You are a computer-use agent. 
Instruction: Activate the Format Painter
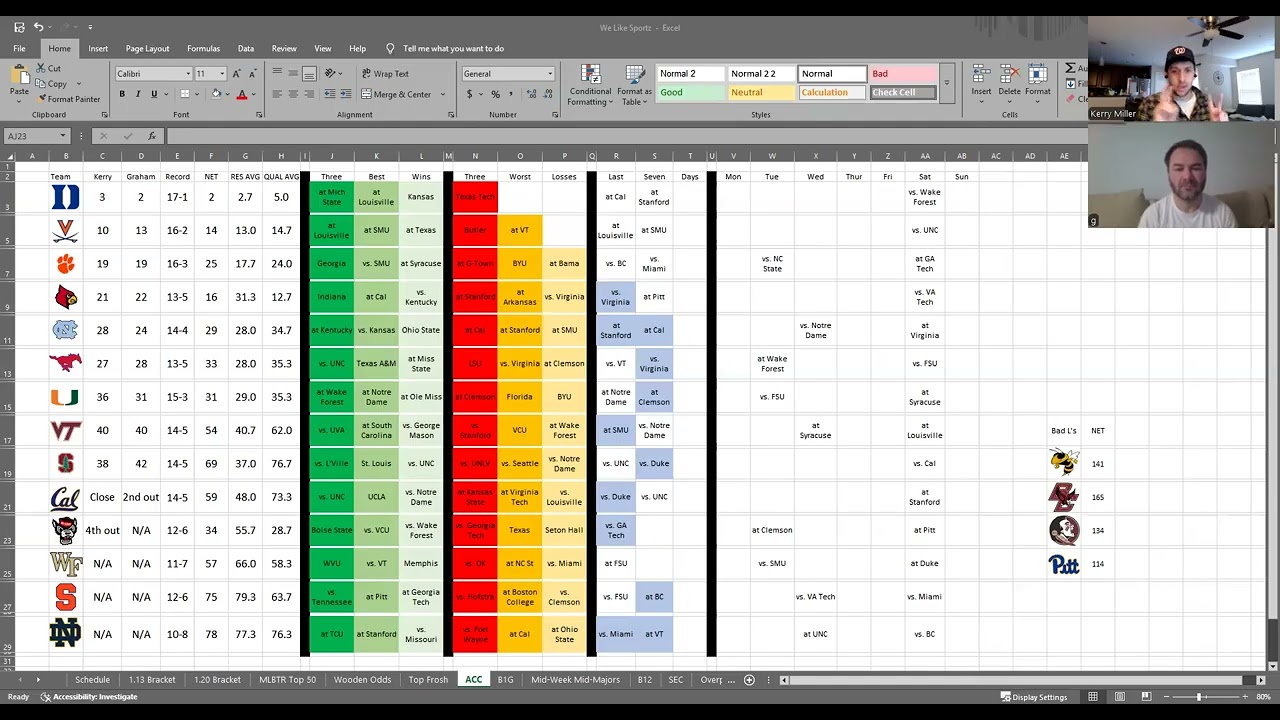[x=68, y=99]
